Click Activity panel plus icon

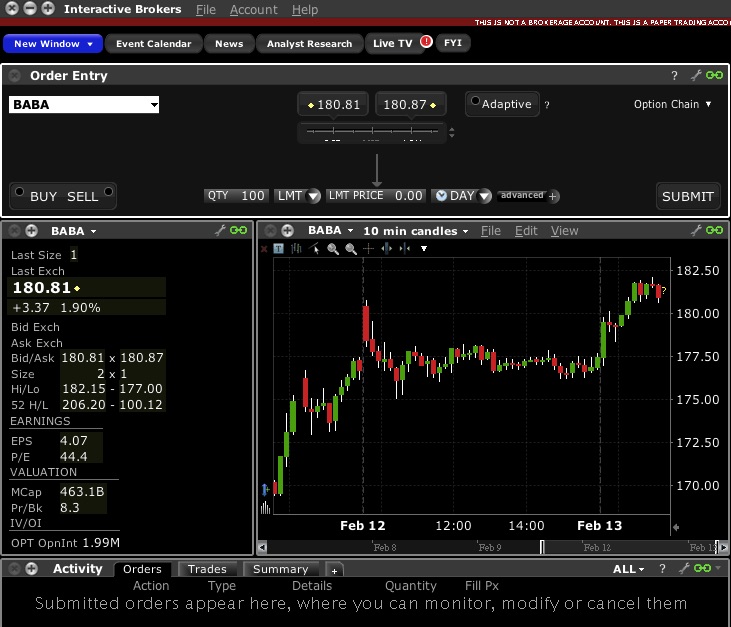point(32,569)
